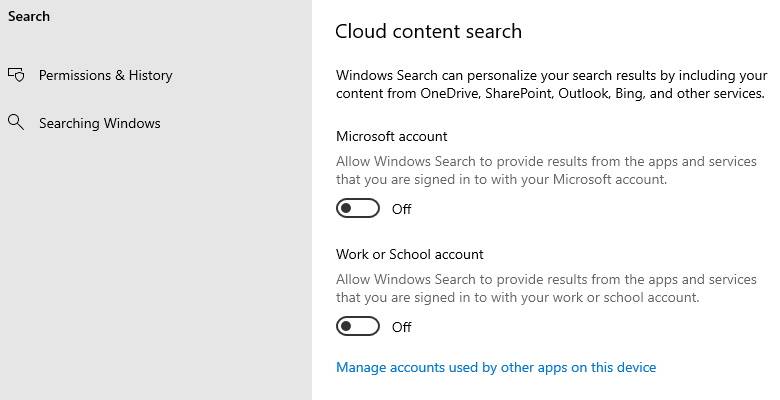
Task: Click the Microsoft account section label
Action: (391, 136)
